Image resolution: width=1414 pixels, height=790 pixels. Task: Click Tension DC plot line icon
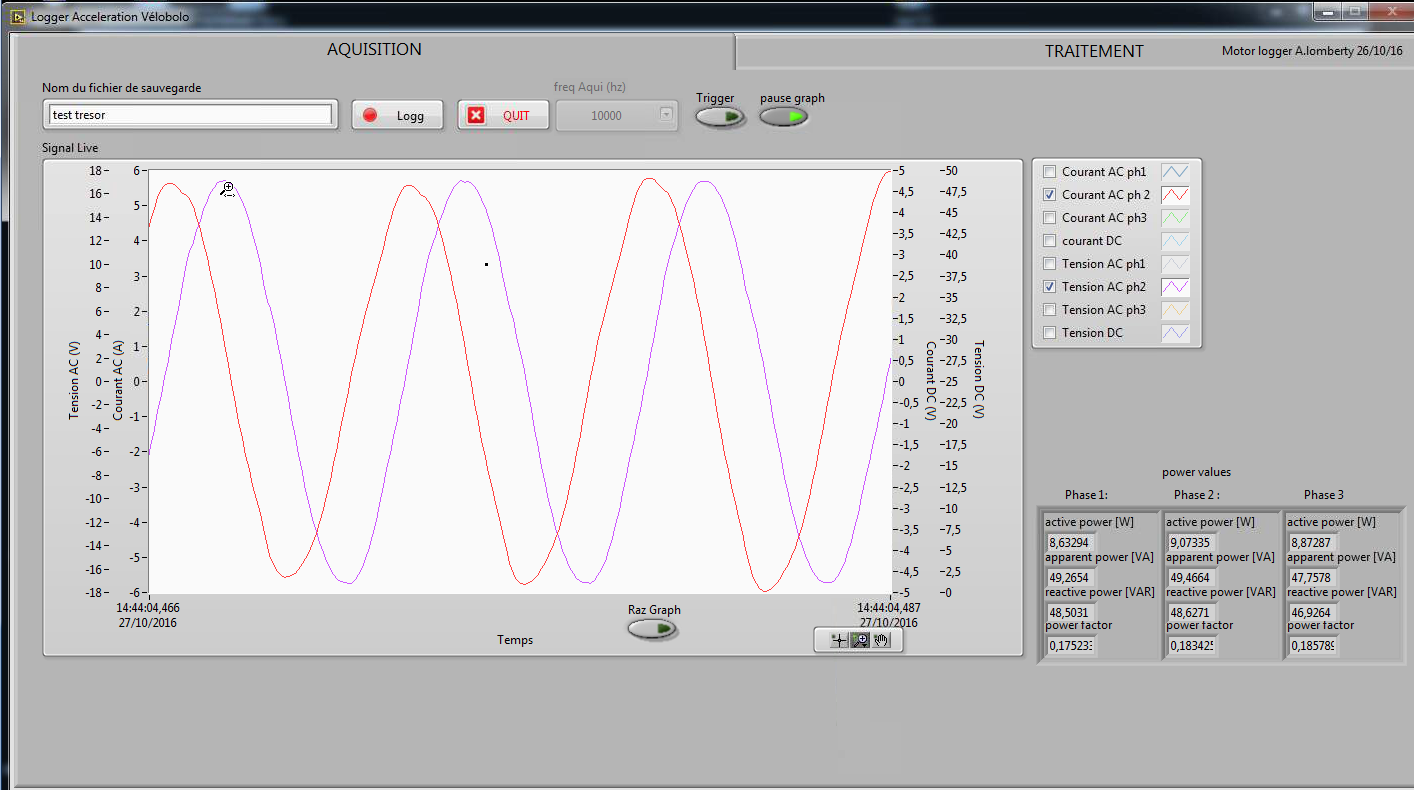pyautogui.click(x=1175, y=333)
